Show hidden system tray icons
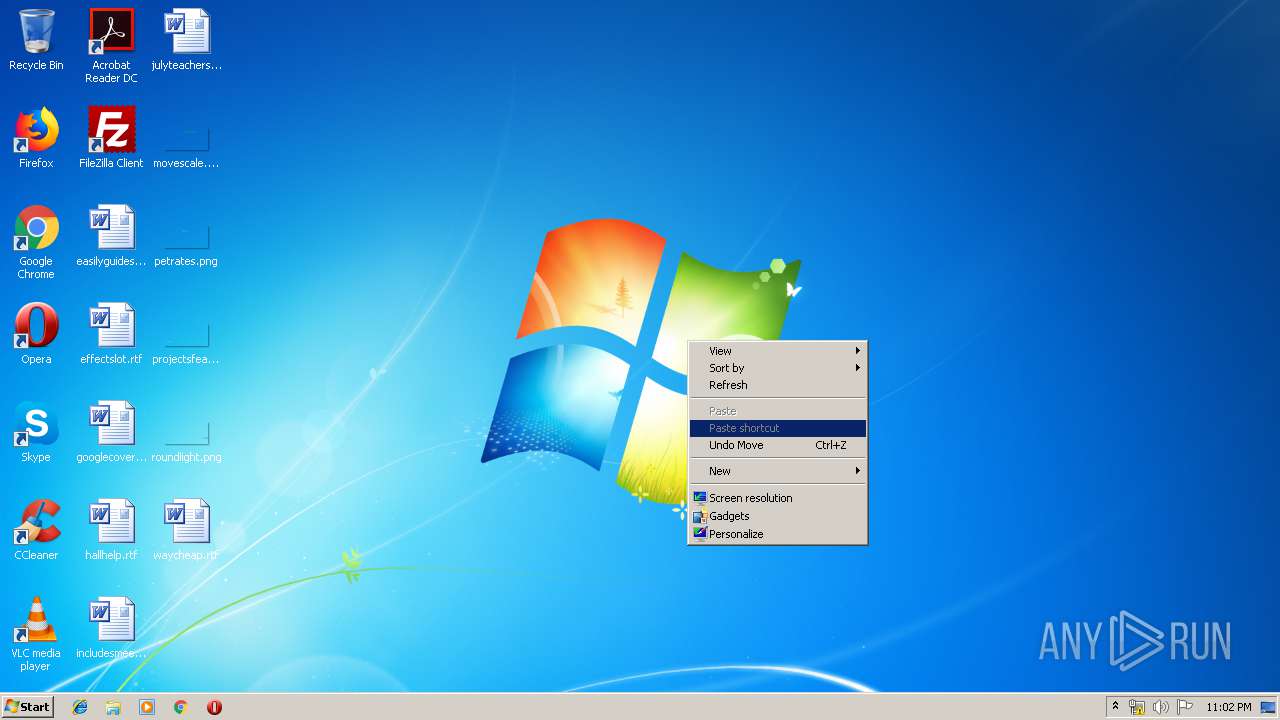1280x720 pixels. pos(1115,707)
